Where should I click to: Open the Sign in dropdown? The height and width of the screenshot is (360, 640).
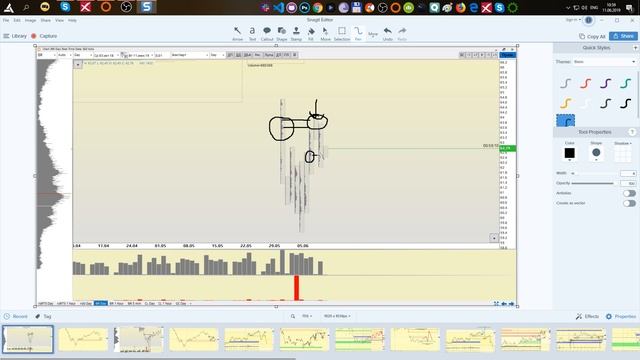[573, 20]
